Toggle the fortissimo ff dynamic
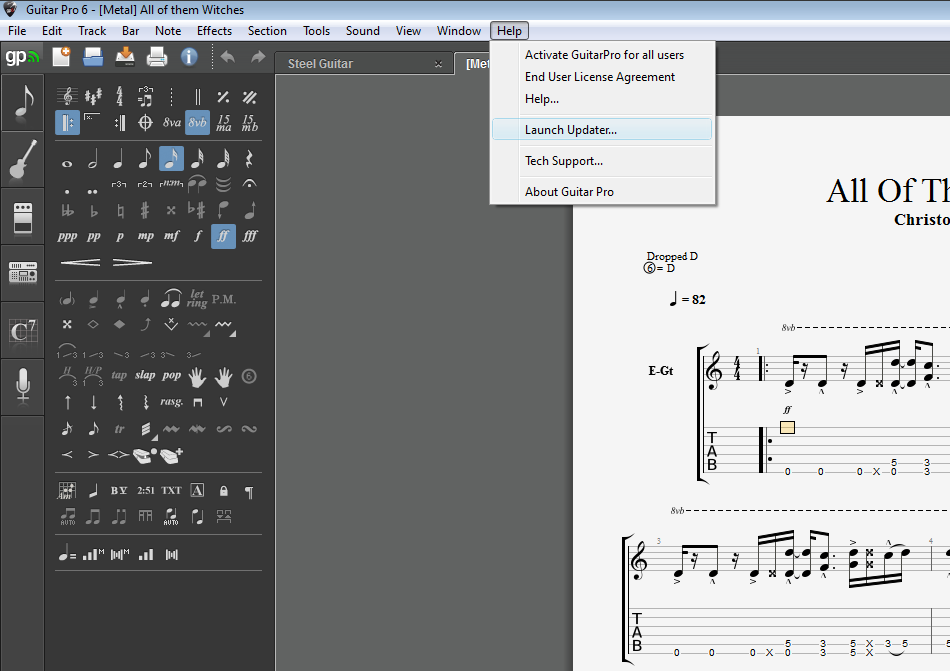 point(223,236)
